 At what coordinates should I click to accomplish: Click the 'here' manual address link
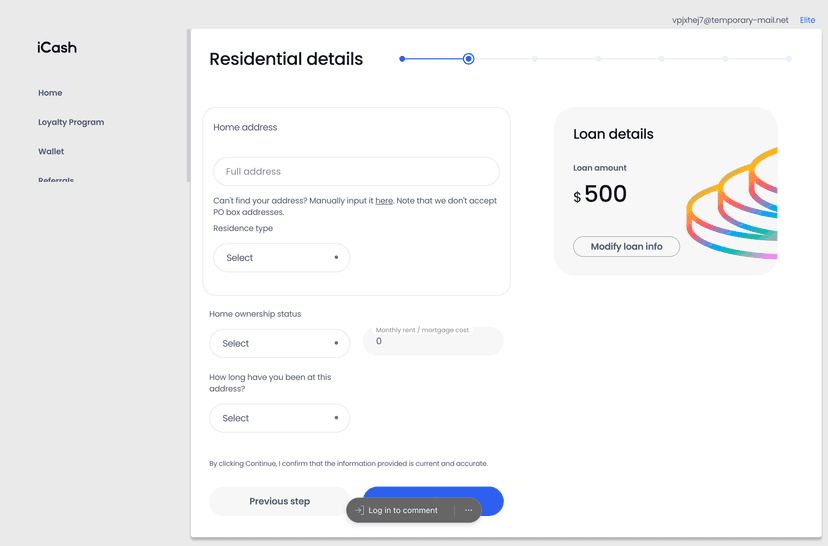click(384, 201)
